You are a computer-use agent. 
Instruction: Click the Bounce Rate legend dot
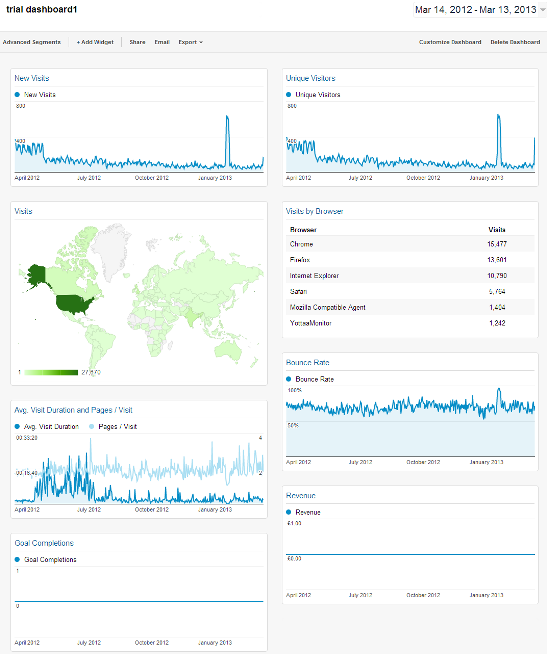[x=288, y=379]
